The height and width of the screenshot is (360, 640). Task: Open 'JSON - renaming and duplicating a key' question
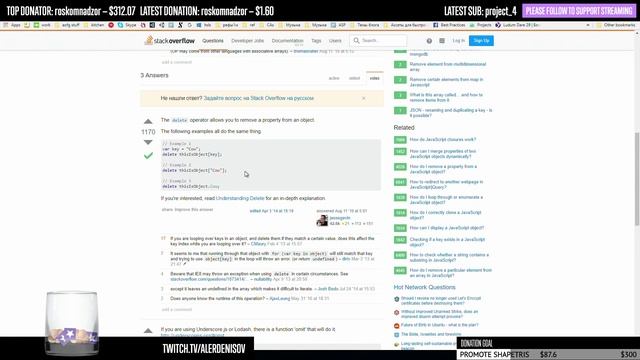pyautogui.click(x=451, y=113)
